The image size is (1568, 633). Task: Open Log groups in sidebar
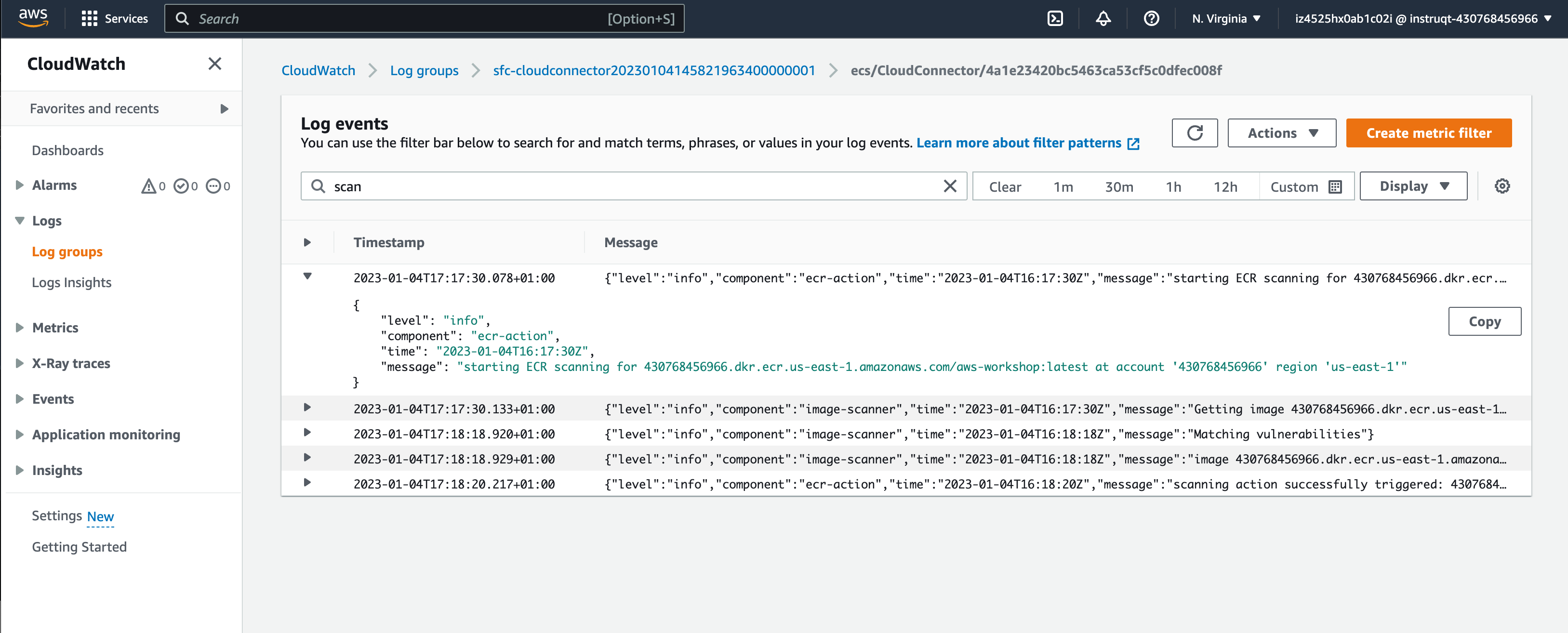pyautogui.click(x=67, y=251)
